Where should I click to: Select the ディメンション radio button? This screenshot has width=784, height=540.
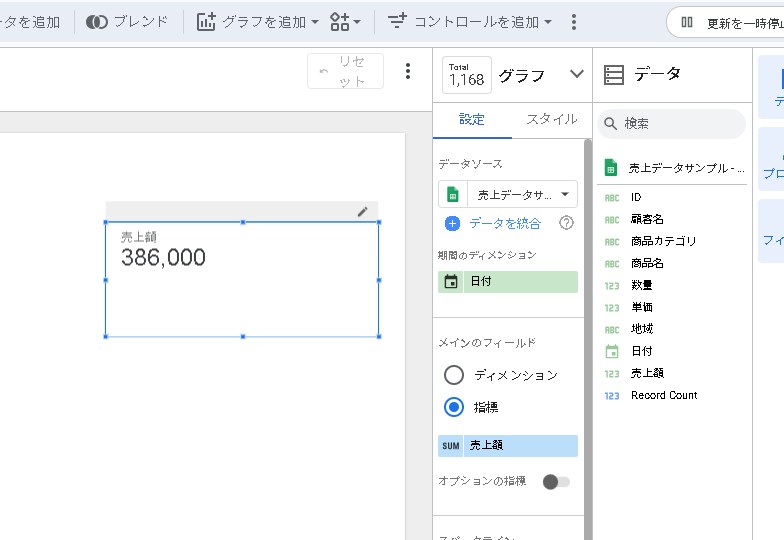454,375
